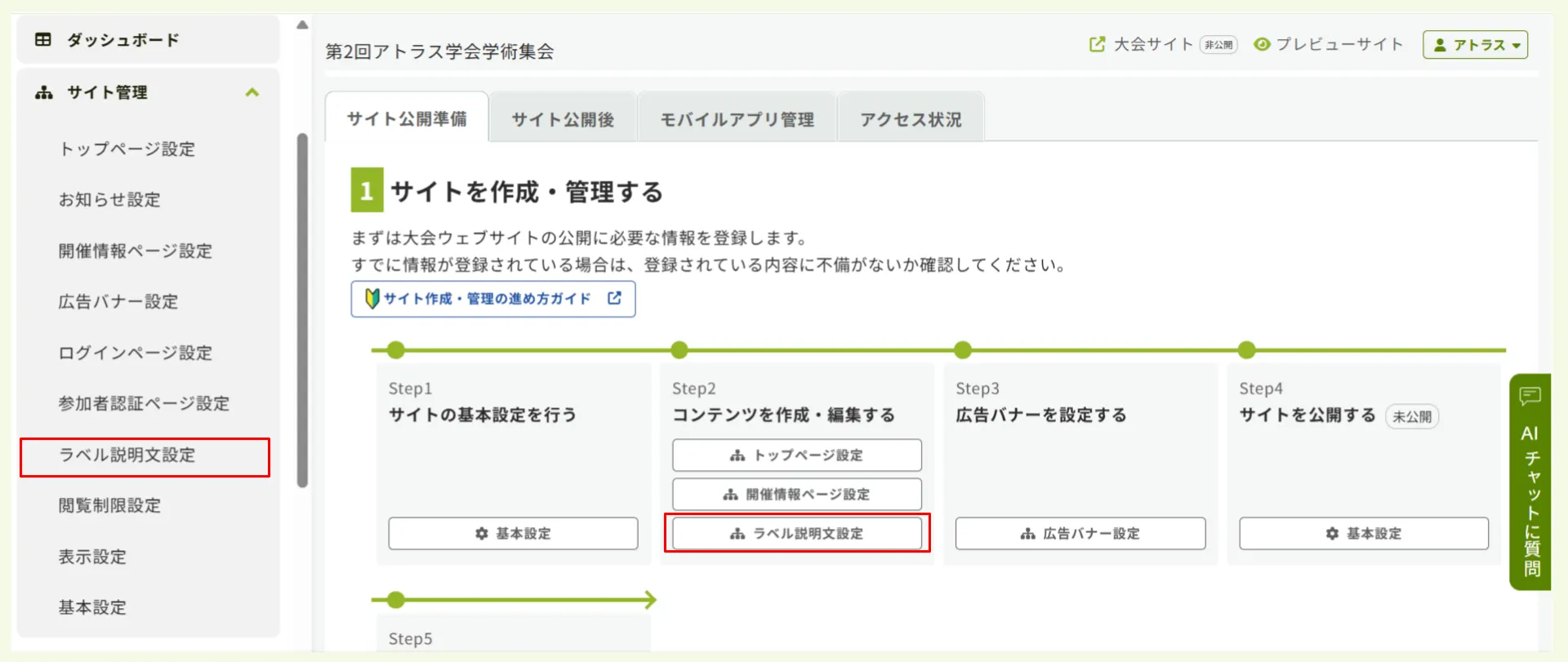Click the Step3 timeline dot
Screen dimensions: 1568x662
963,350
